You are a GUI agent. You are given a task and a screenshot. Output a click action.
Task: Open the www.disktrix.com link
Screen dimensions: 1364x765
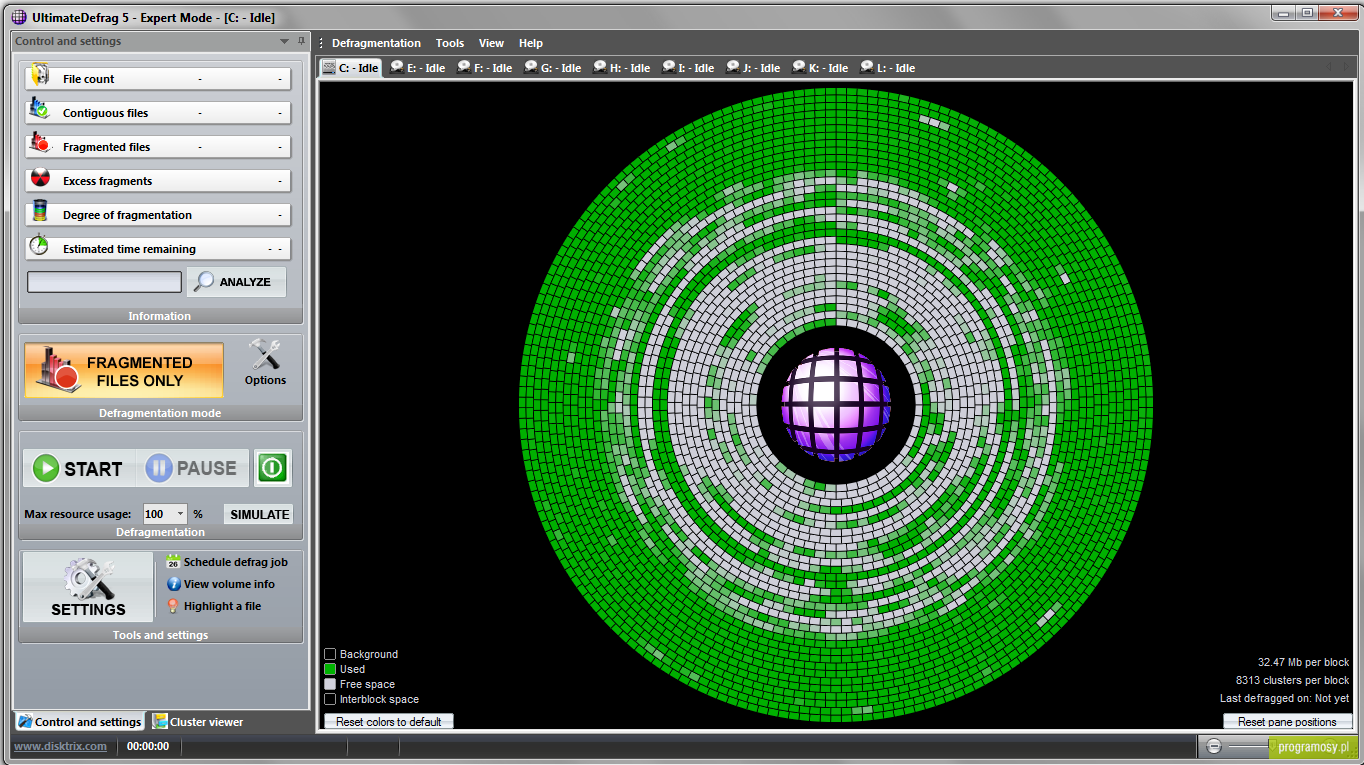(60, 746)
